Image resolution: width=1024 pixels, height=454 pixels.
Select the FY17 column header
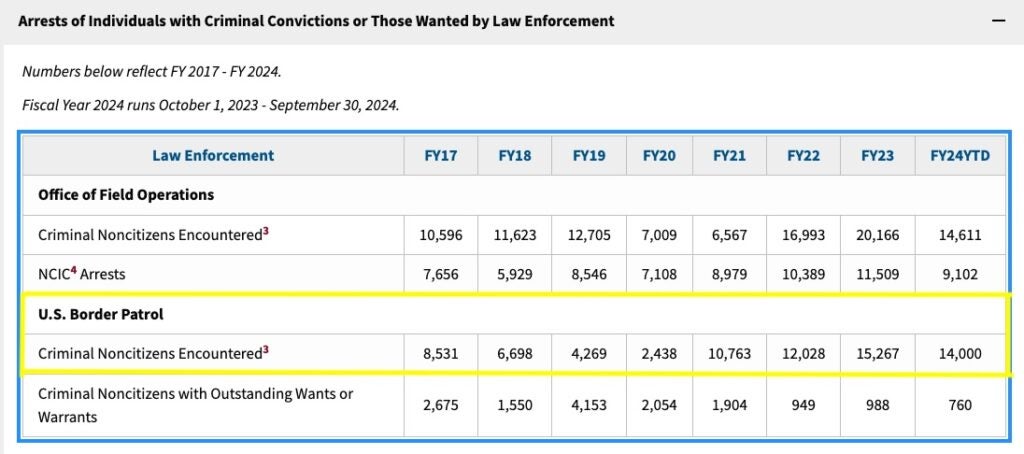441,155
